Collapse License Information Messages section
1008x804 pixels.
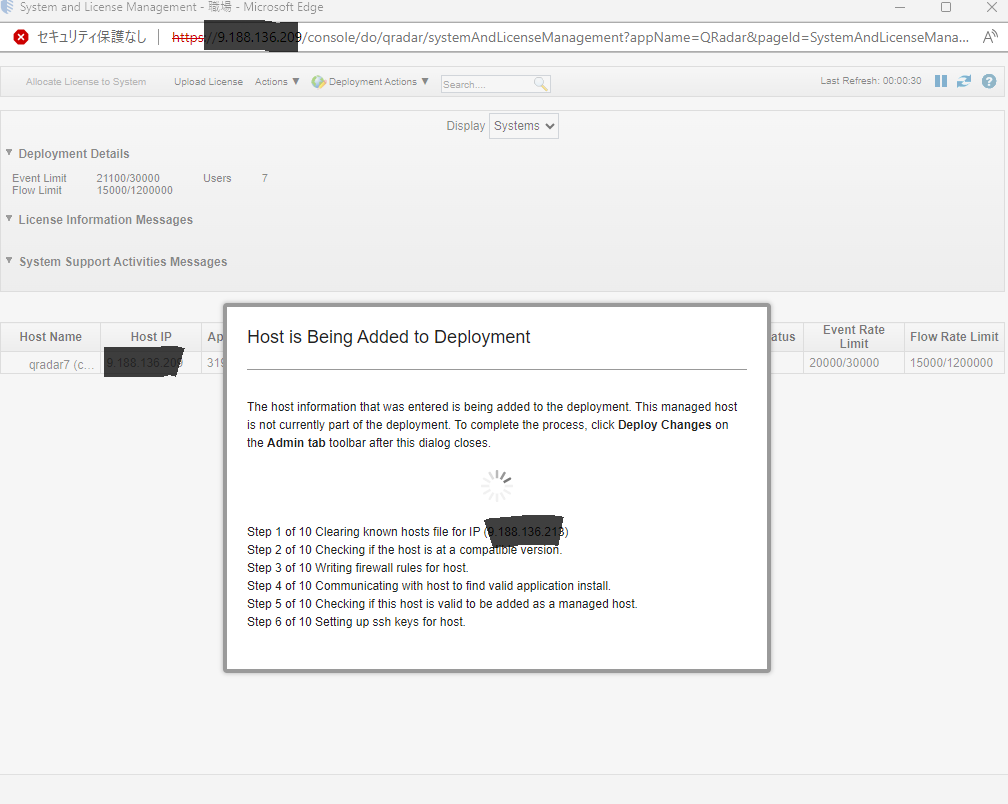tap(9, 219)
